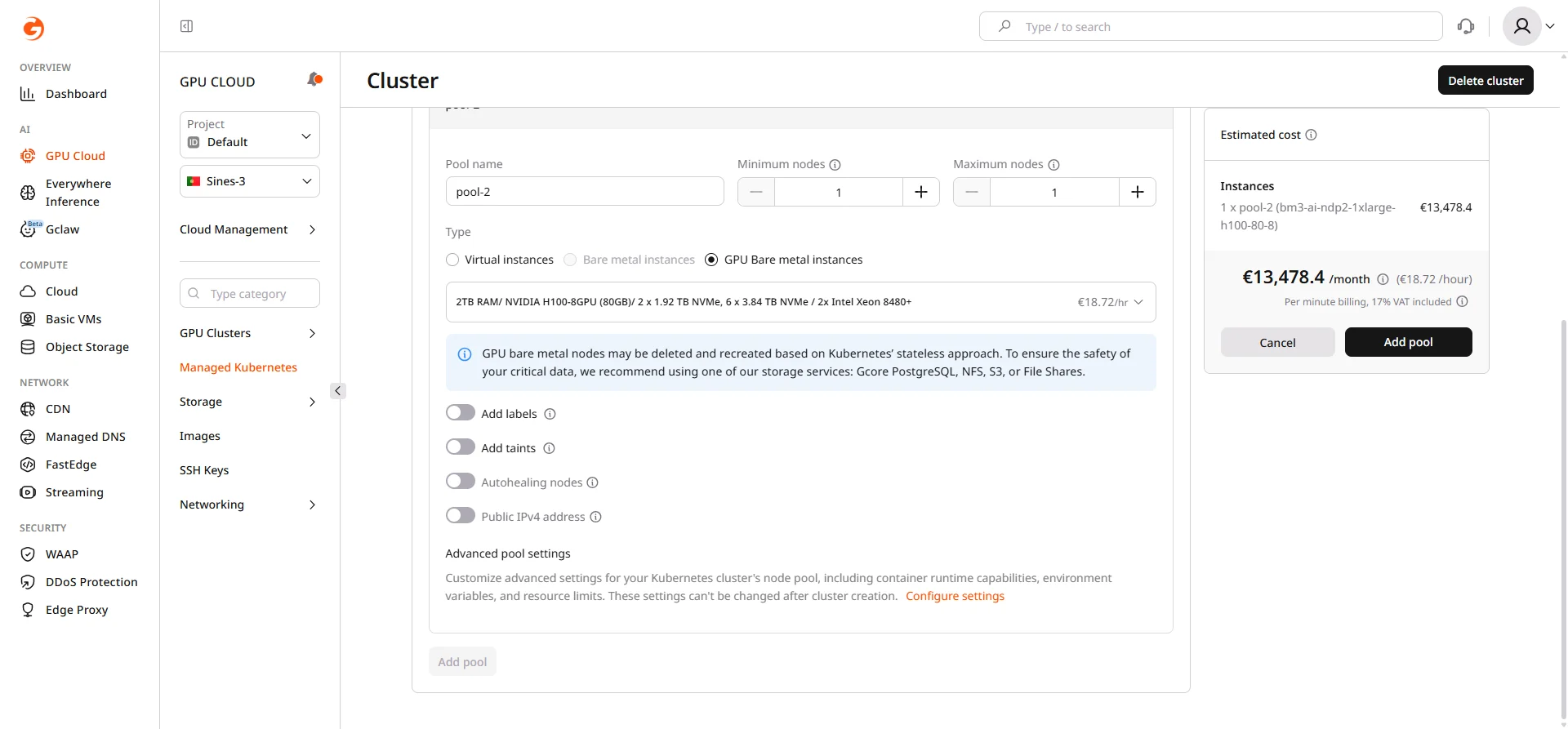
Task: Toggle Public IPv4 address switch
Action: [461, 516]
